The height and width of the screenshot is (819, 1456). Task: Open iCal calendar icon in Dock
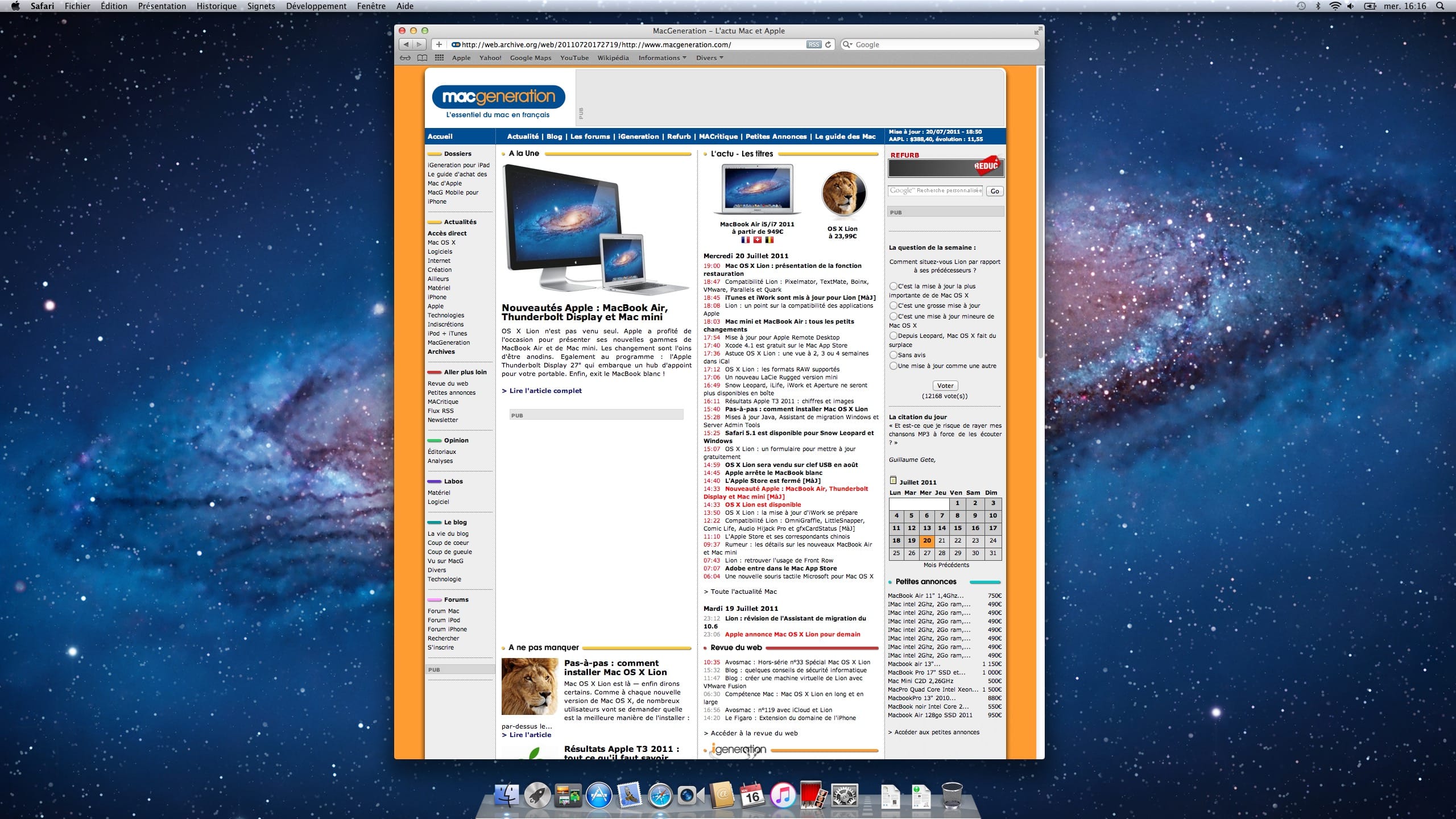coord(752,796)
